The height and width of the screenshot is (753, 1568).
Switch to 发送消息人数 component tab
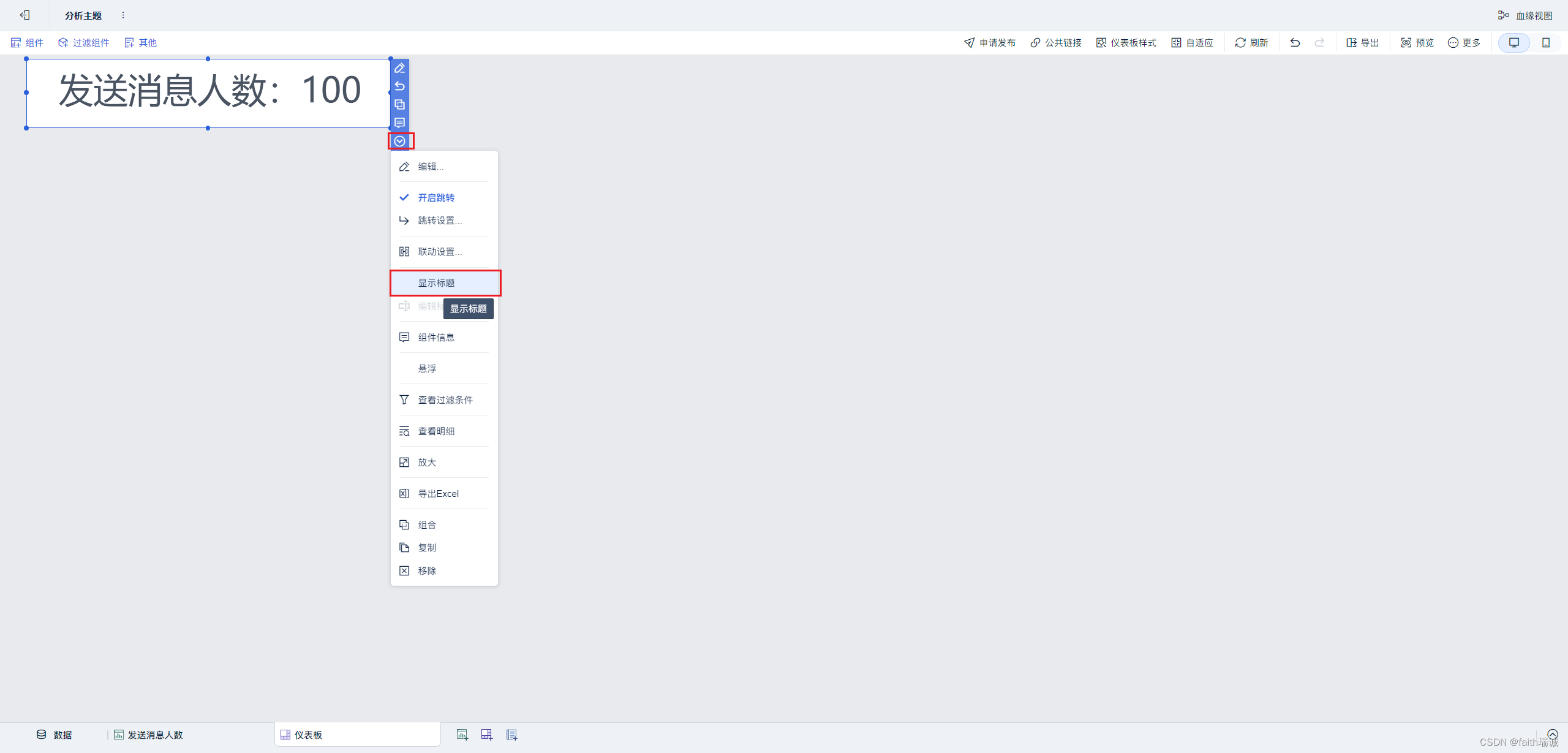click(x=148, y=735)
